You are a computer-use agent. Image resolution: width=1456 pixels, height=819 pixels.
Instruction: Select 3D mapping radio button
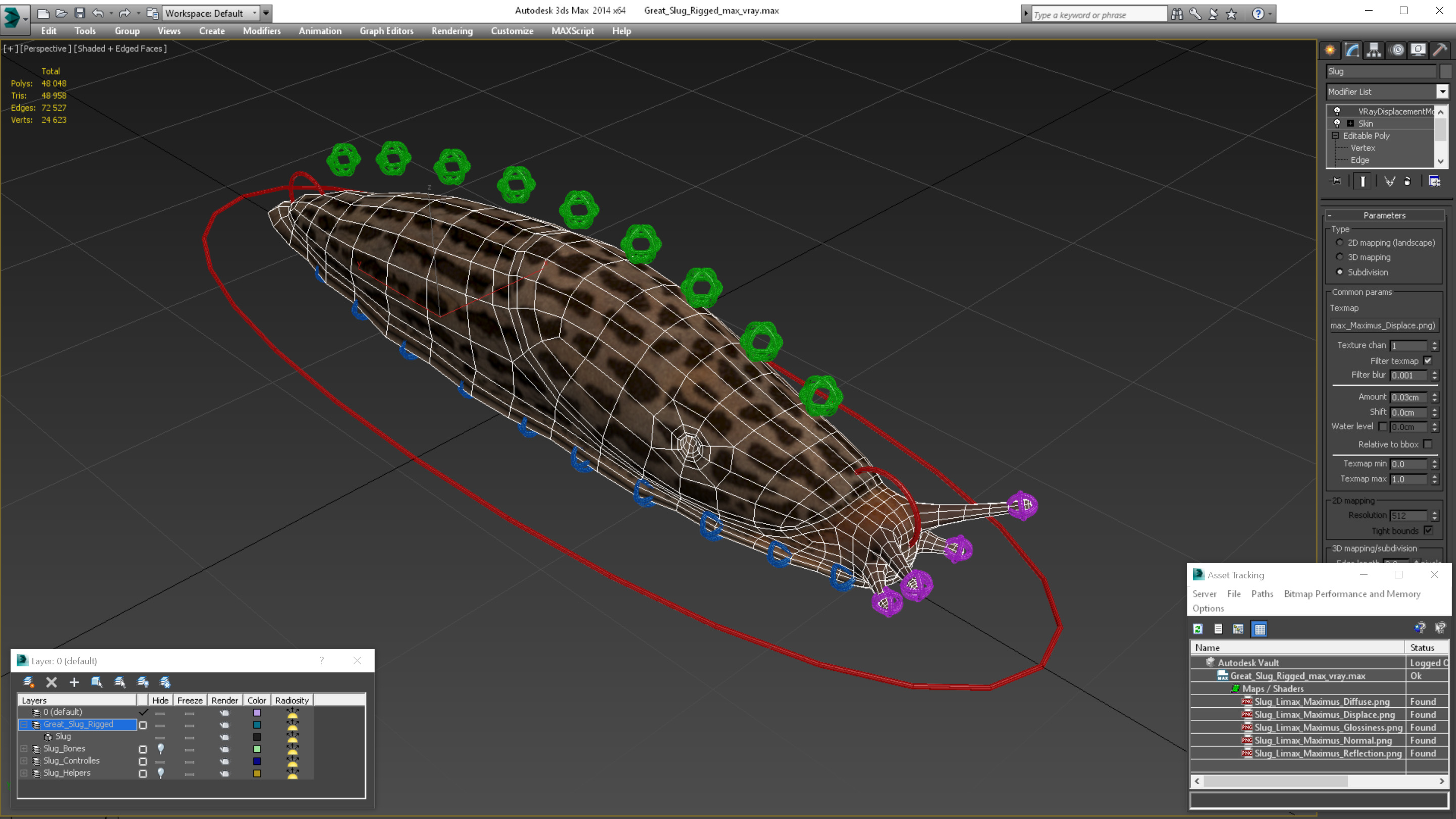1340,257
